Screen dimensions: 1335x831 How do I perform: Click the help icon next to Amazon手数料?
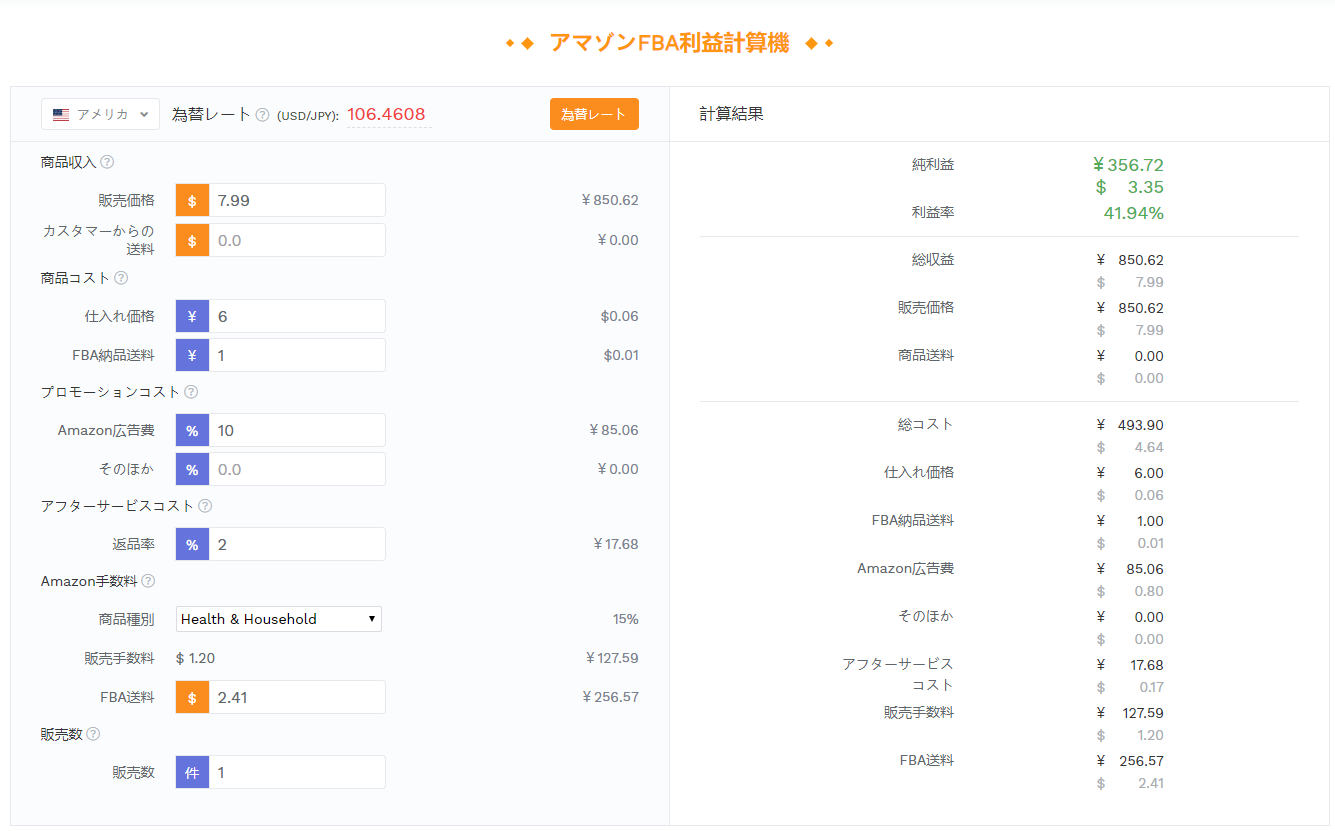coord(148,581)
